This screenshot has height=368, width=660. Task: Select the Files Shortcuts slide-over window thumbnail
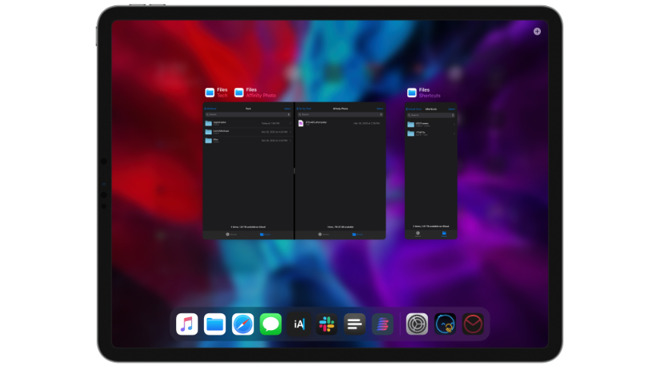pyautogui.click(x=431, y=171)
